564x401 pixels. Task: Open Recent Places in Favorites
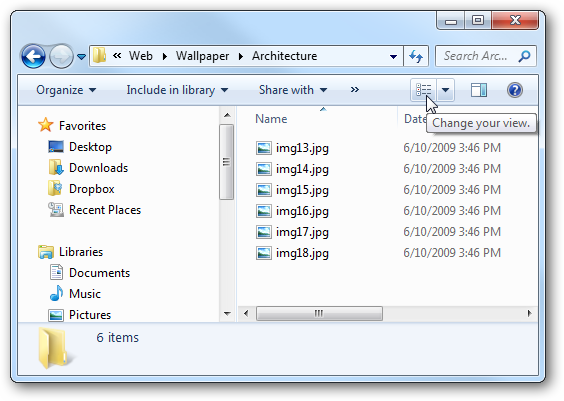[x=105, y=210]
